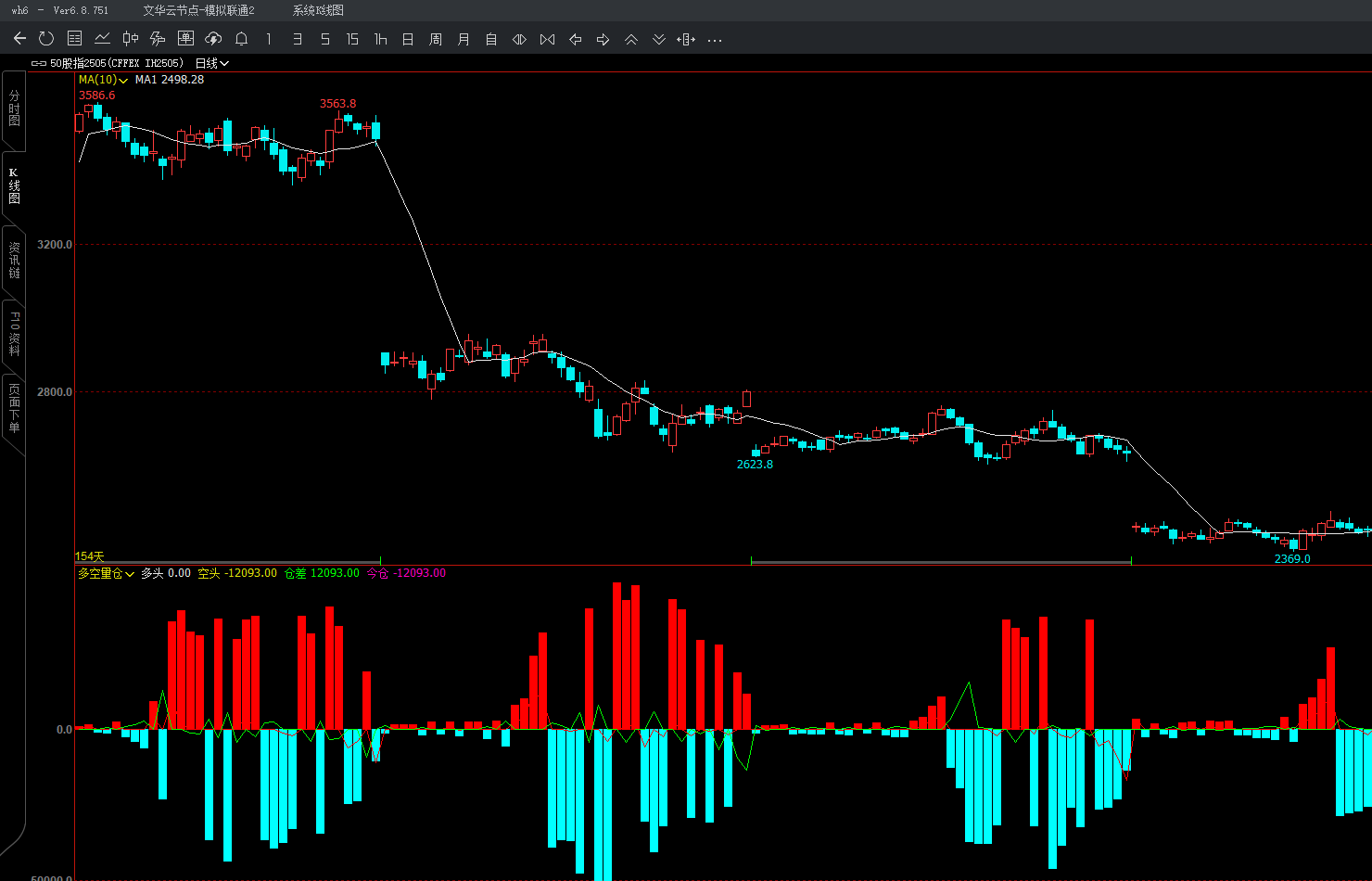Click the double chevron up icon
Screen dimensions: 1372x881
coord(631,39)
